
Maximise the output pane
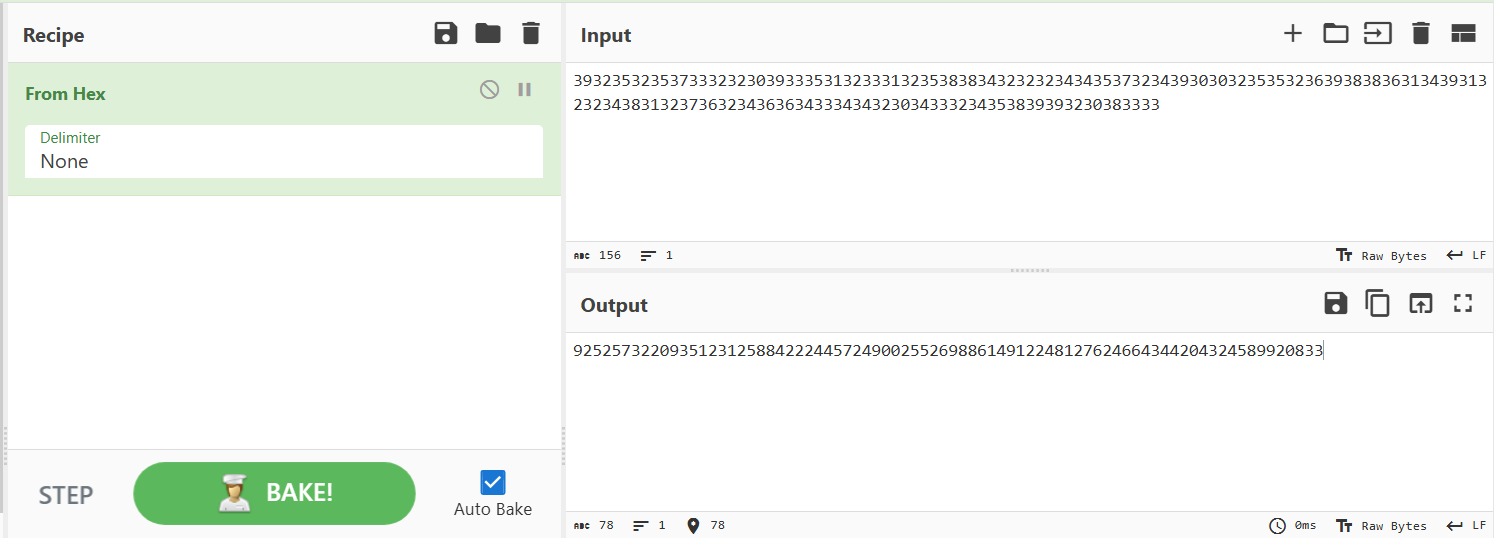pyautogui.click(x=1463, y=304)
